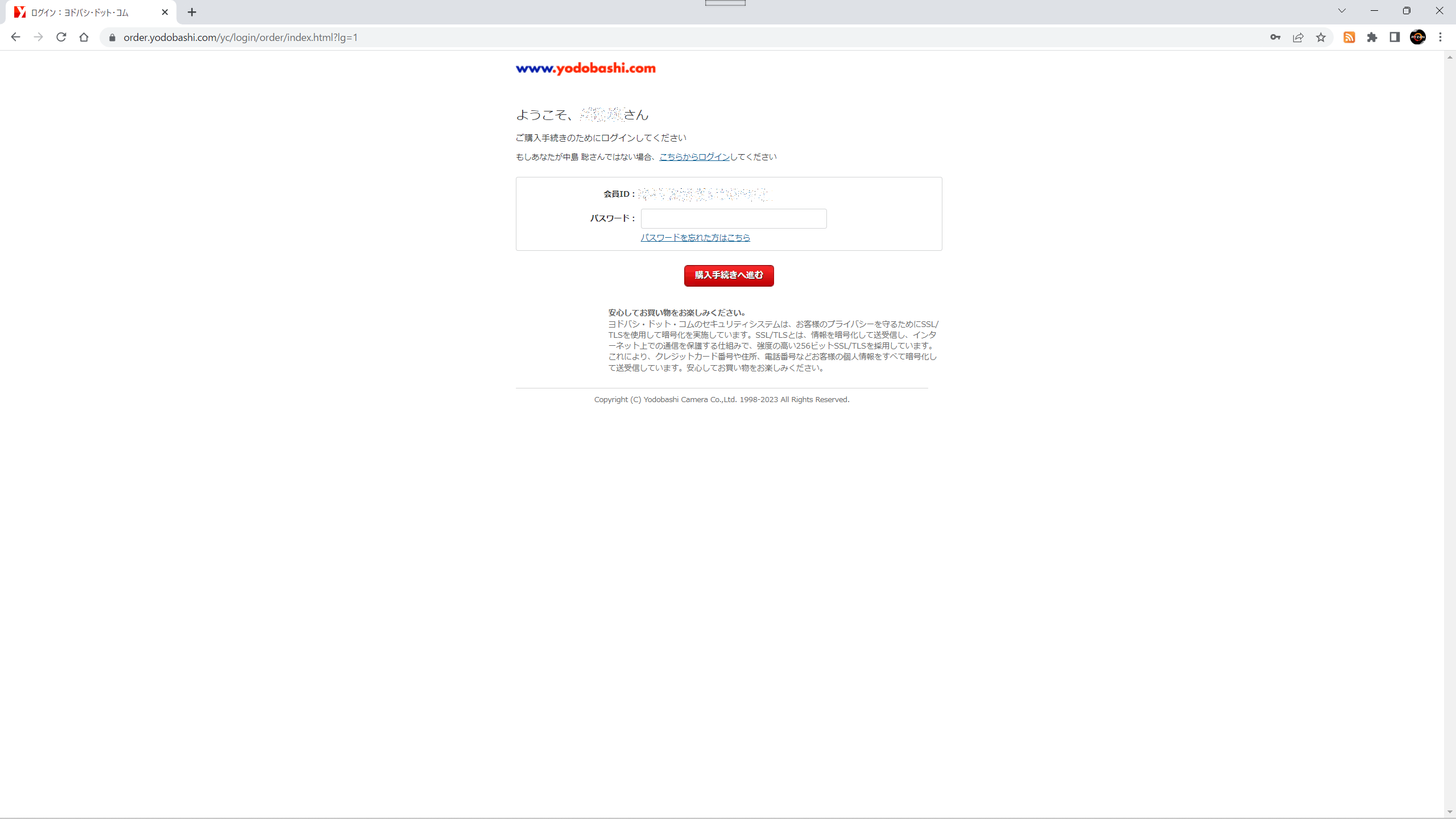Go back to the previous page
Image resolution: width=1456 pixels, height=819 pixels.
pyautogui.click(x=15, y=37)
